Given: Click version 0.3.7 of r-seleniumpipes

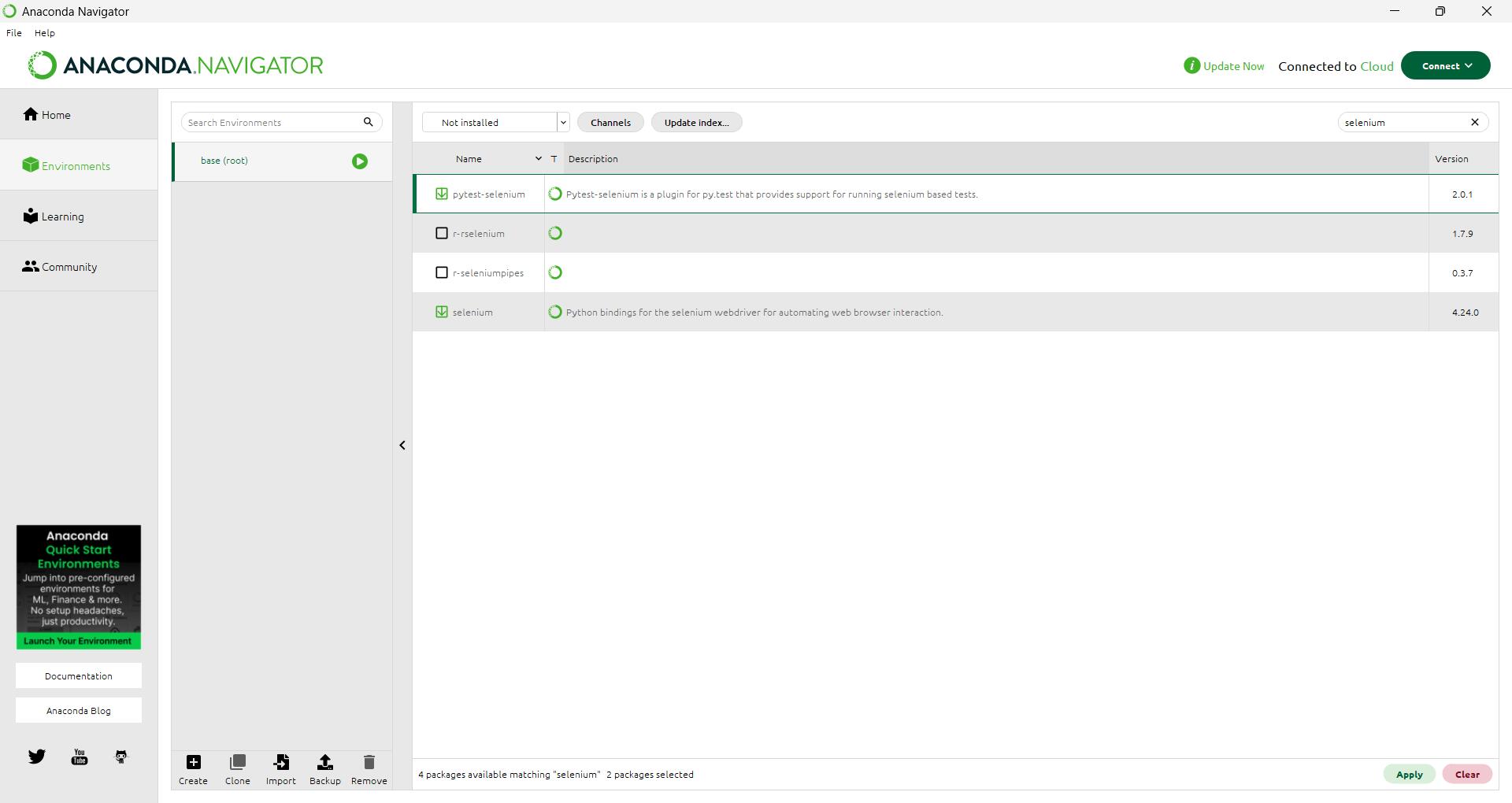Looking at the screenshot, I should coord(1462,272).
